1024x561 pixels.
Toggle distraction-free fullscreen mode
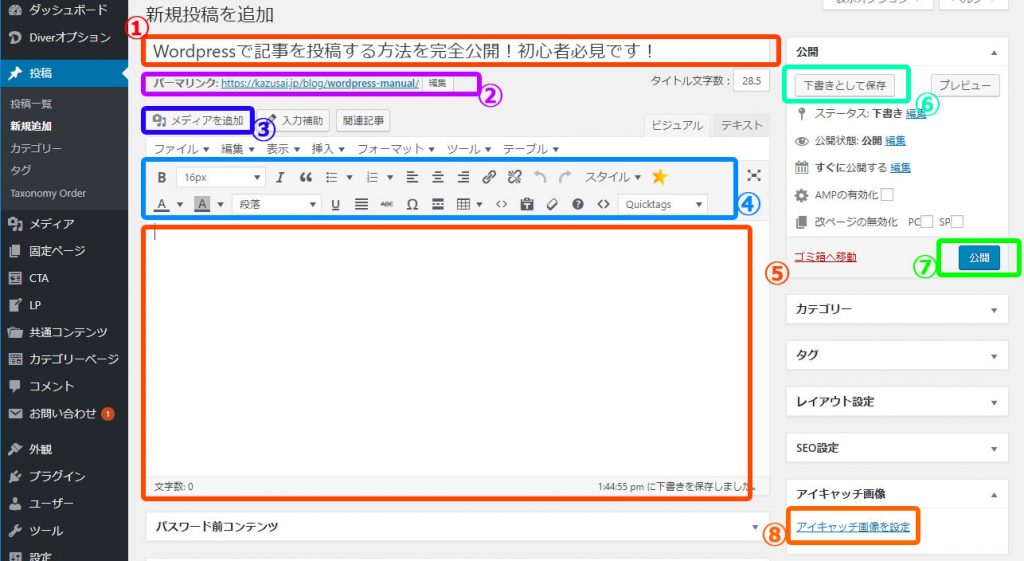click(754, 175)
